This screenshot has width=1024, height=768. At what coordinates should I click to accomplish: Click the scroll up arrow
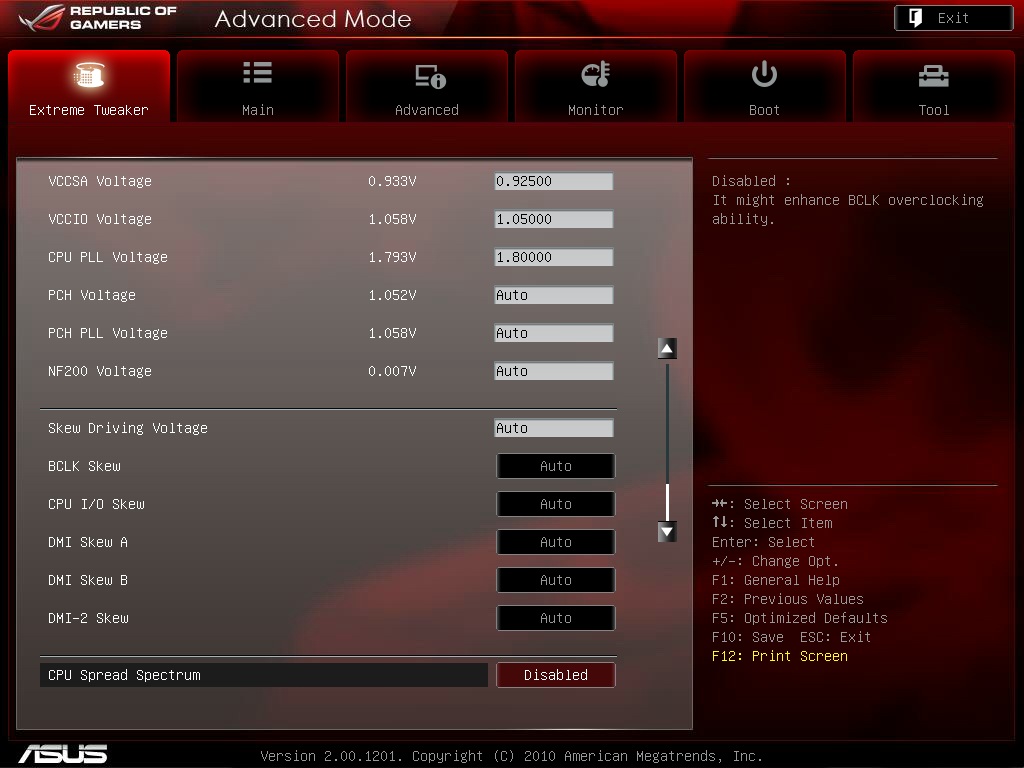[x=667, y=349]
